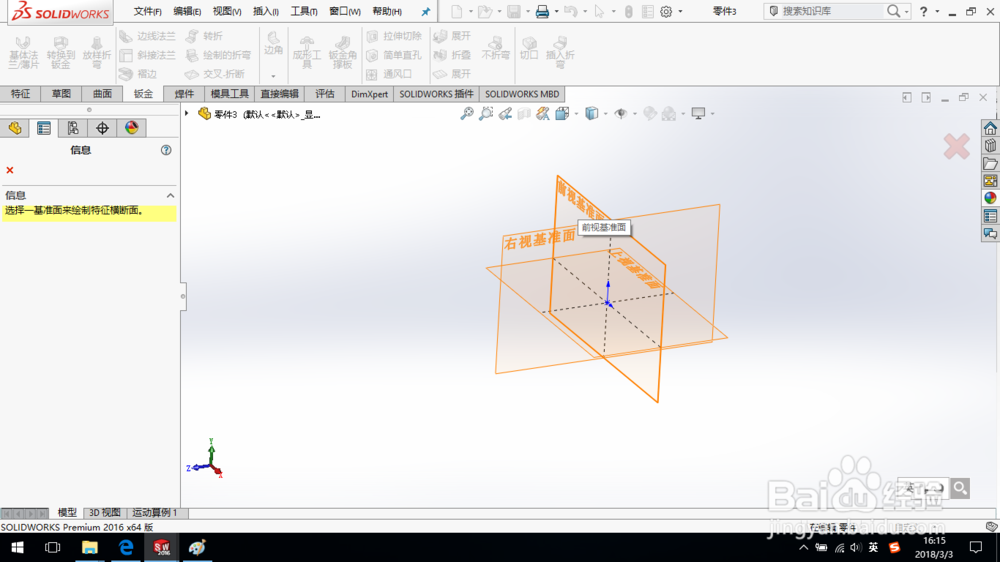1000x562 pixels.
Task: Open the 边角 dropdown arrow
Action: (274, 76)
